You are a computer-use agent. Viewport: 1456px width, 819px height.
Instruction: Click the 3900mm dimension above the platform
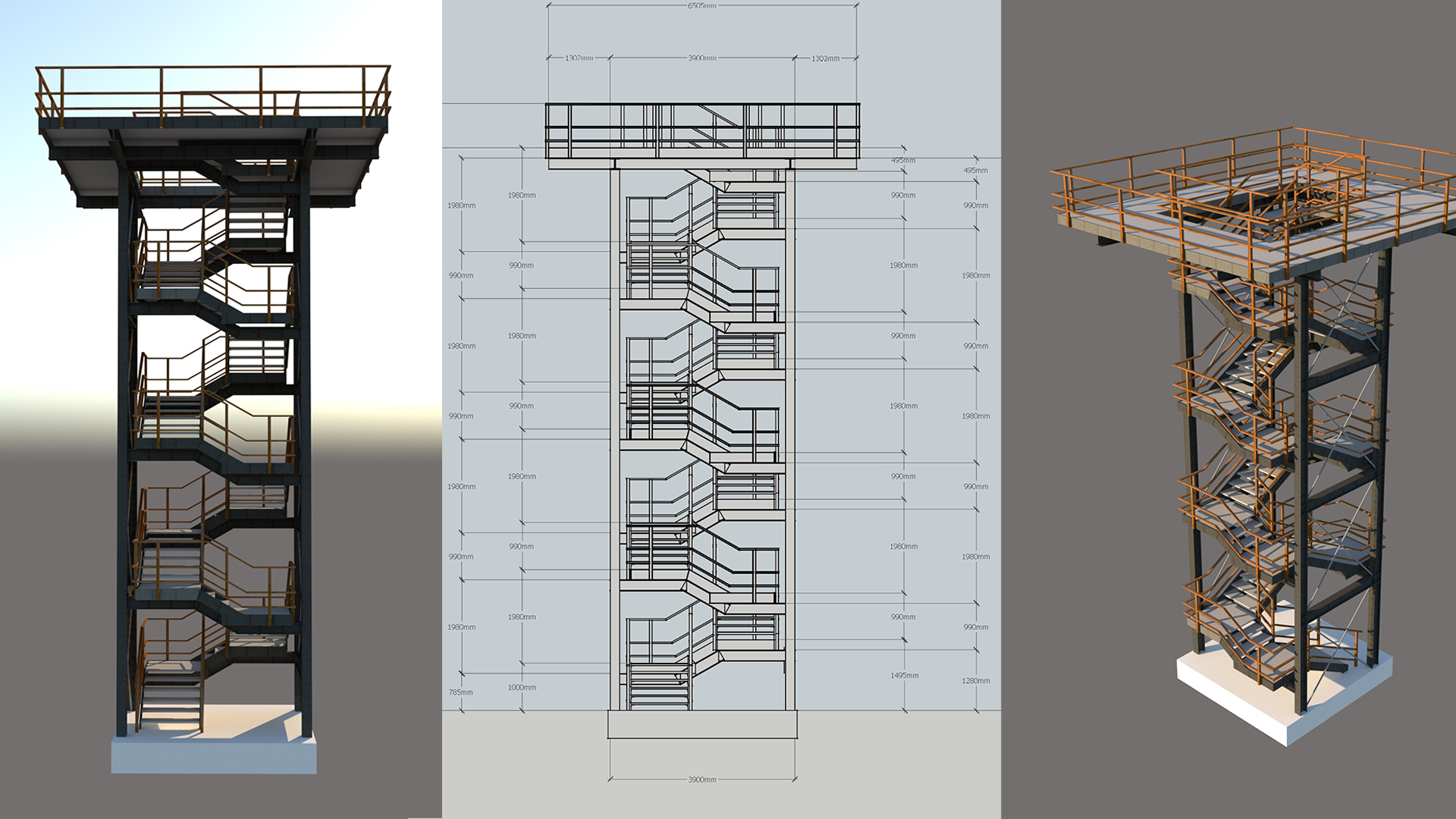[702, 58]
